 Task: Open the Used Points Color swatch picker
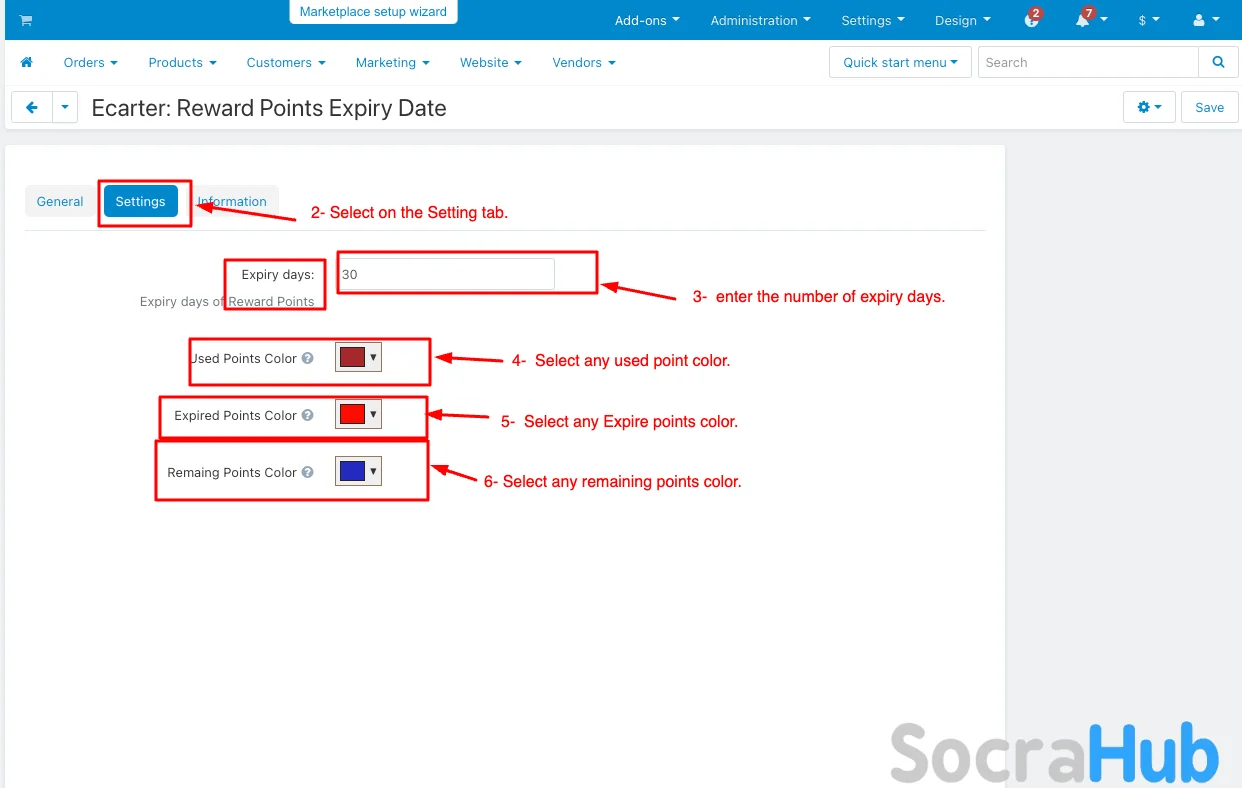tap(358, 357)
